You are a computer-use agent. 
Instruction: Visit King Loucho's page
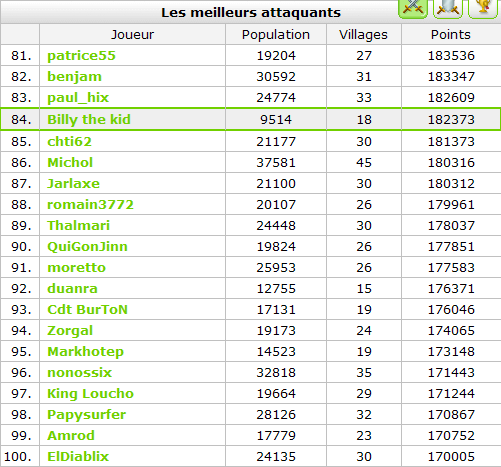[90, 394]
